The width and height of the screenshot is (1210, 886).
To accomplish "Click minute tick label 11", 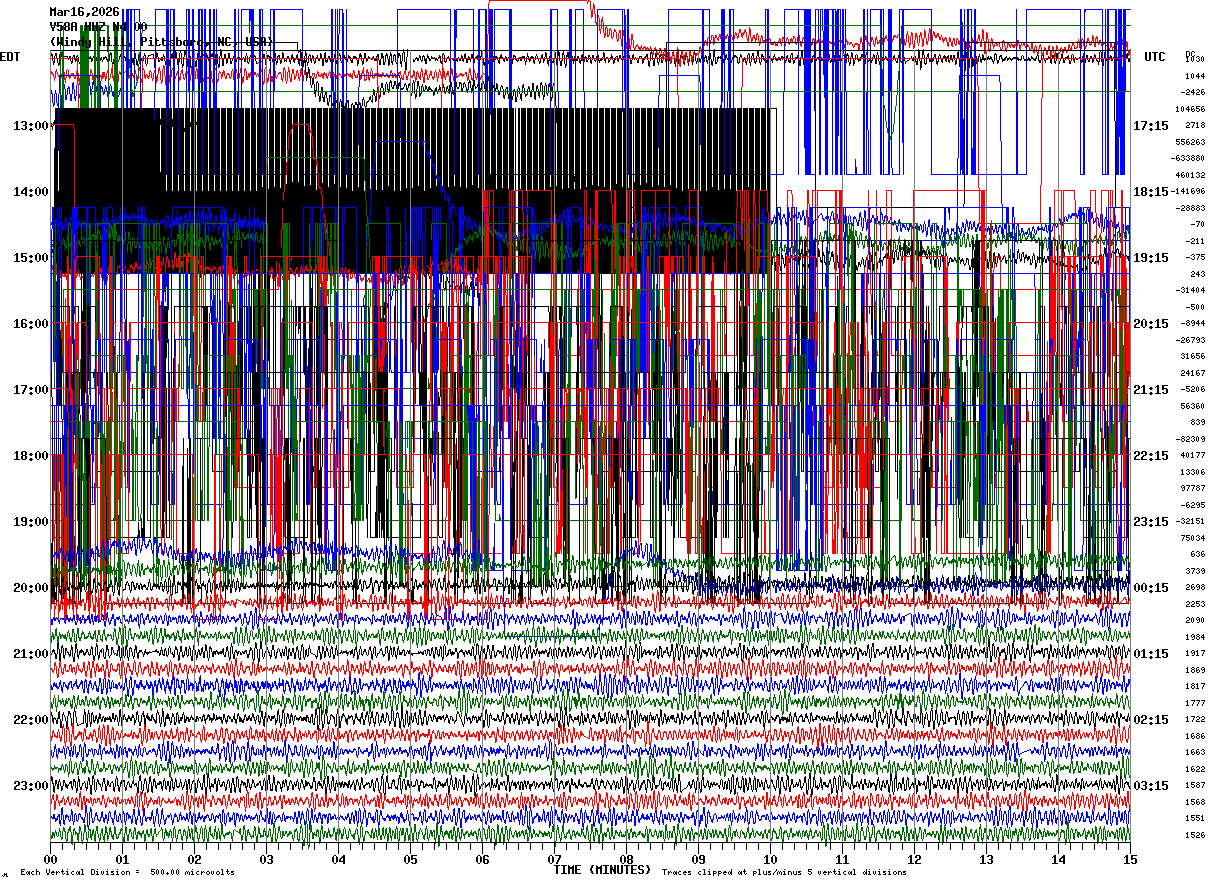I will point(842,859).
